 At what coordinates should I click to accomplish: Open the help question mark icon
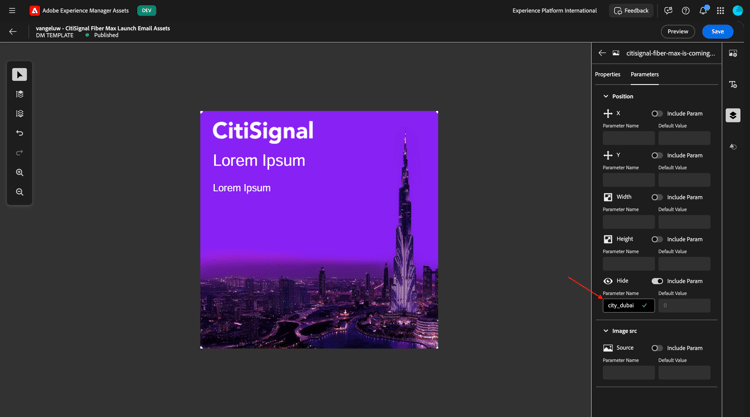click(x=685, y=11)
